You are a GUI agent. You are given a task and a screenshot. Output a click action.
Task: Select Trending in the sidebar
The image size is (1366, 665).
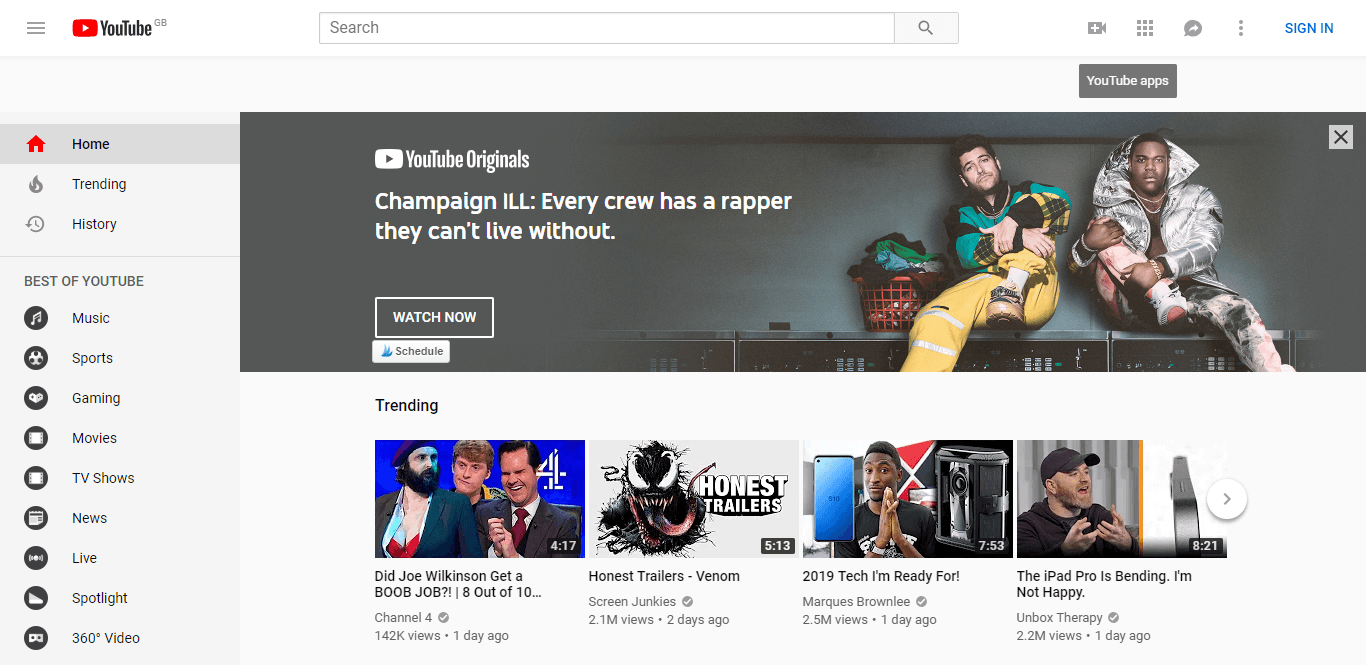pos(120,184)
